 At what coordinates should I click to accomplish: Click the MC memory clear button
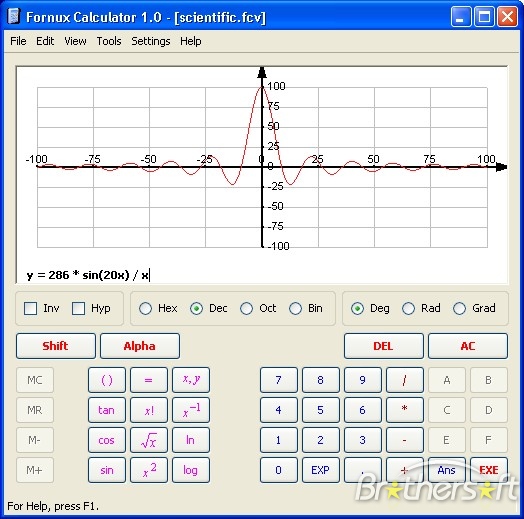click(35, 380)
